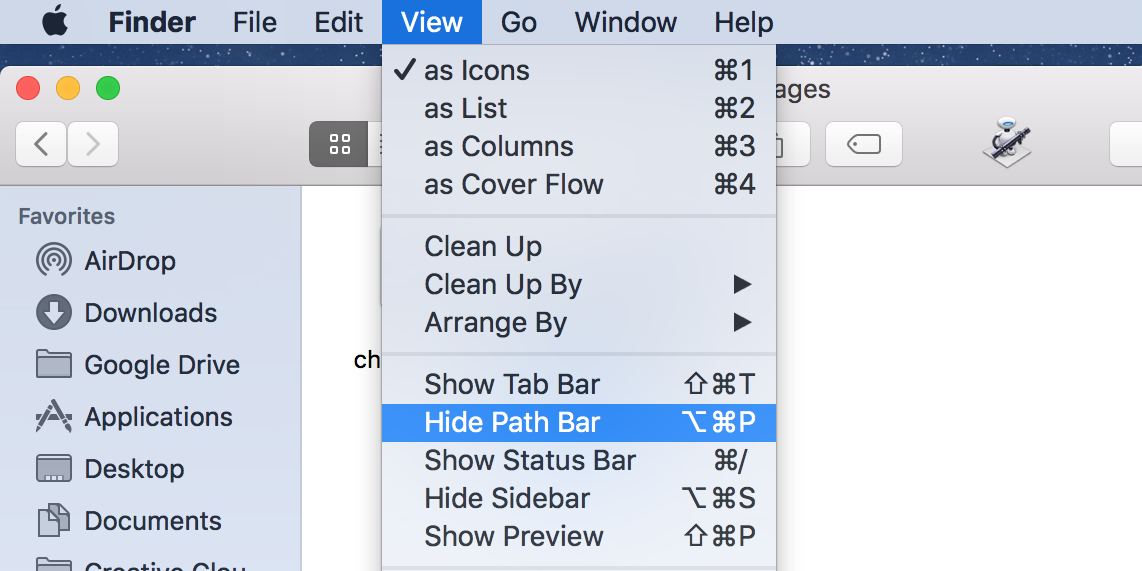Screen dimensions: 1142x571
Task: Open the Go menu
Action: 519,22
